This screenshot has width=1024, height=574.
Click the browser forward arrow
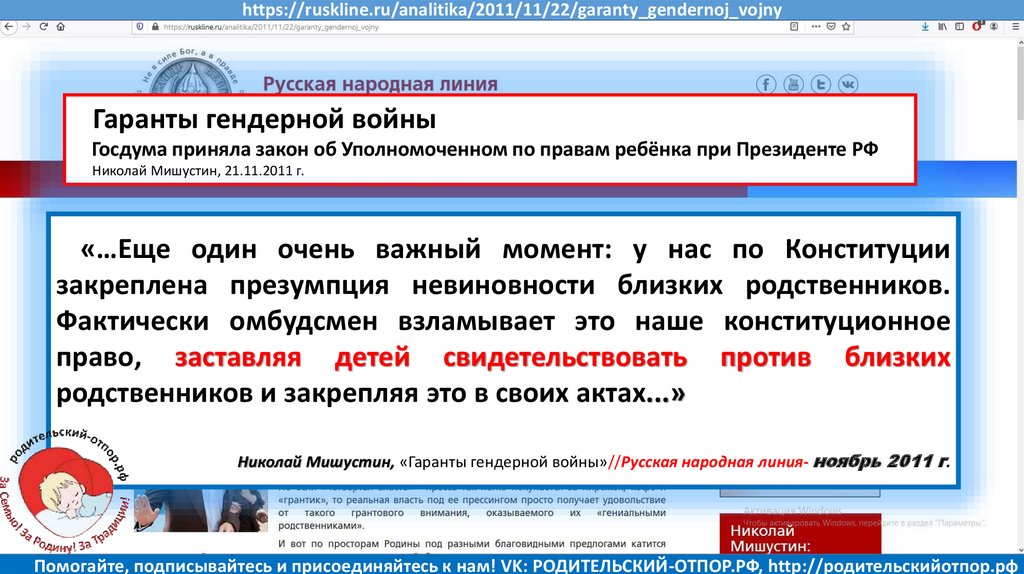click(26, 27)
